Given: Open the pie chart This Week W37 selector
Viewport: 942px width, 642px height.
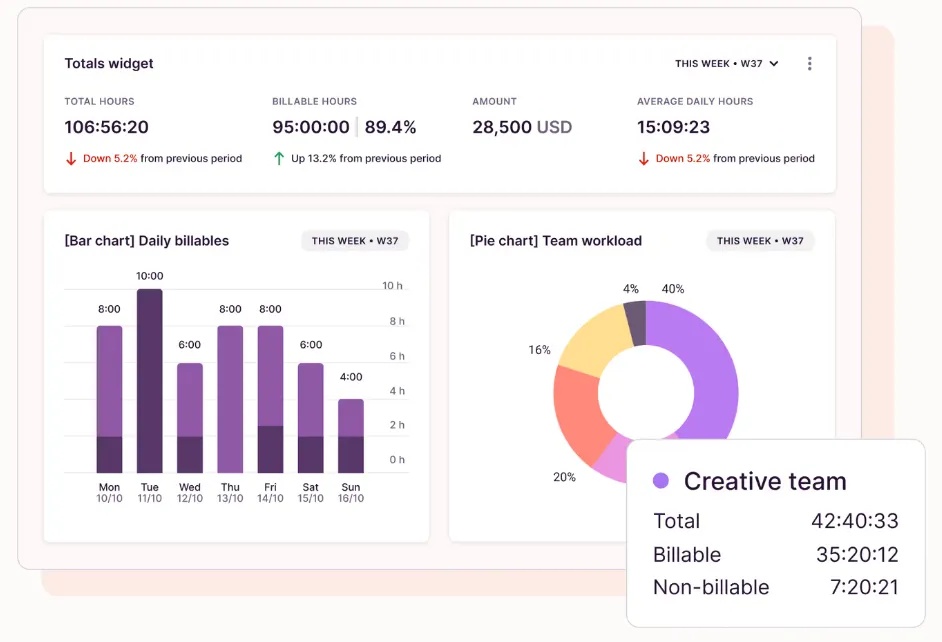Looking at the screenshot, I should click(760, 241).
